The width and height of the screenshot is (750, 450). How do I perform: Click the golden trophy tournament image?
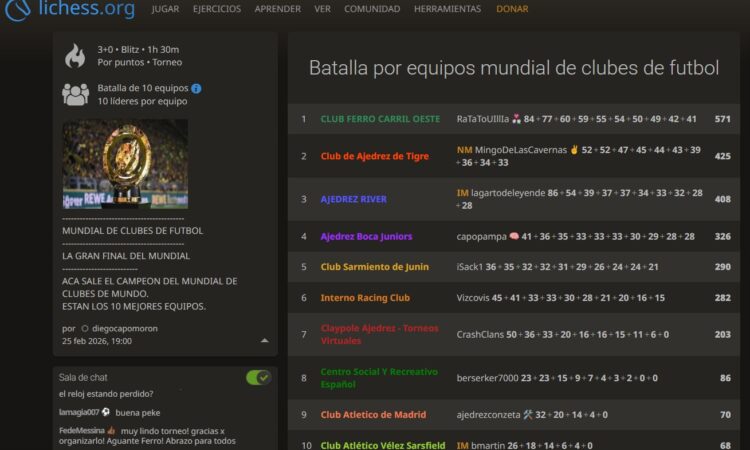(125, 164)
